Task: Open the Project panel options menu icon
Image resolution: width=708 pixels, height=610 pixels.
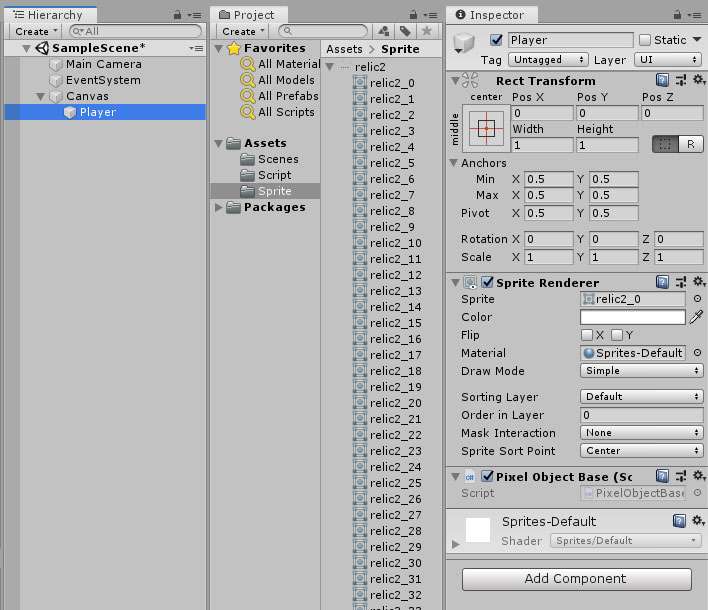Action: point(430,15)
